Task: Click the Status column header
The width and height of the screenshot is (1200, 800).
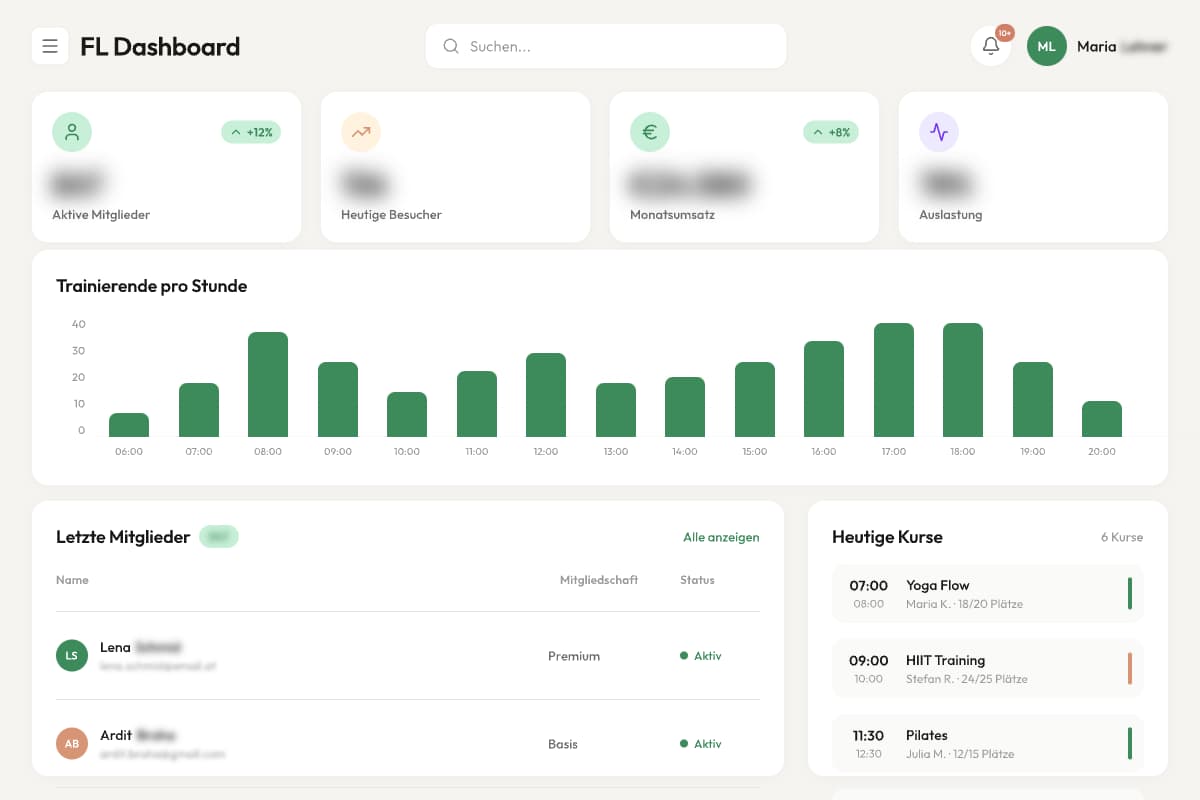Action: coord(697,579)
